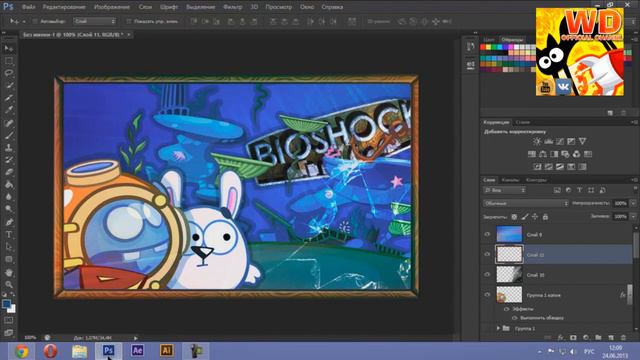Set the foreground color swatch
Screen dimensions: 640x360
[x=6, y=304]
